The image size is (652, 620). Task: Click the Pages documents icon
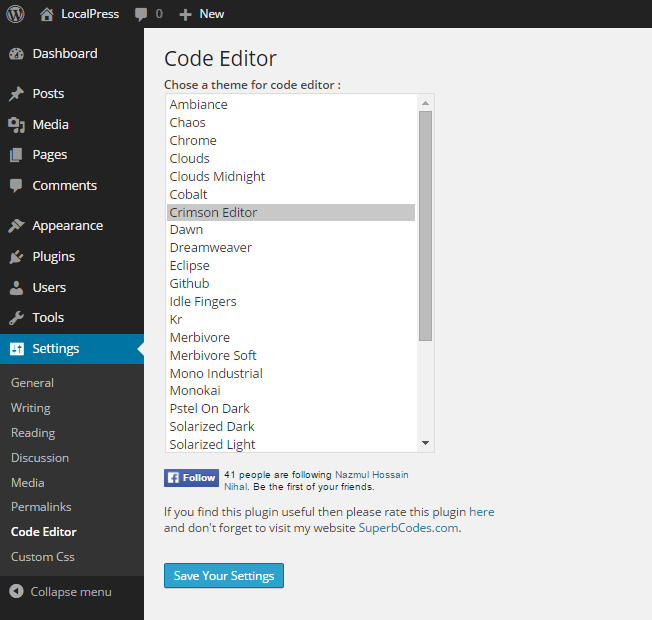[x=16, y=155]
